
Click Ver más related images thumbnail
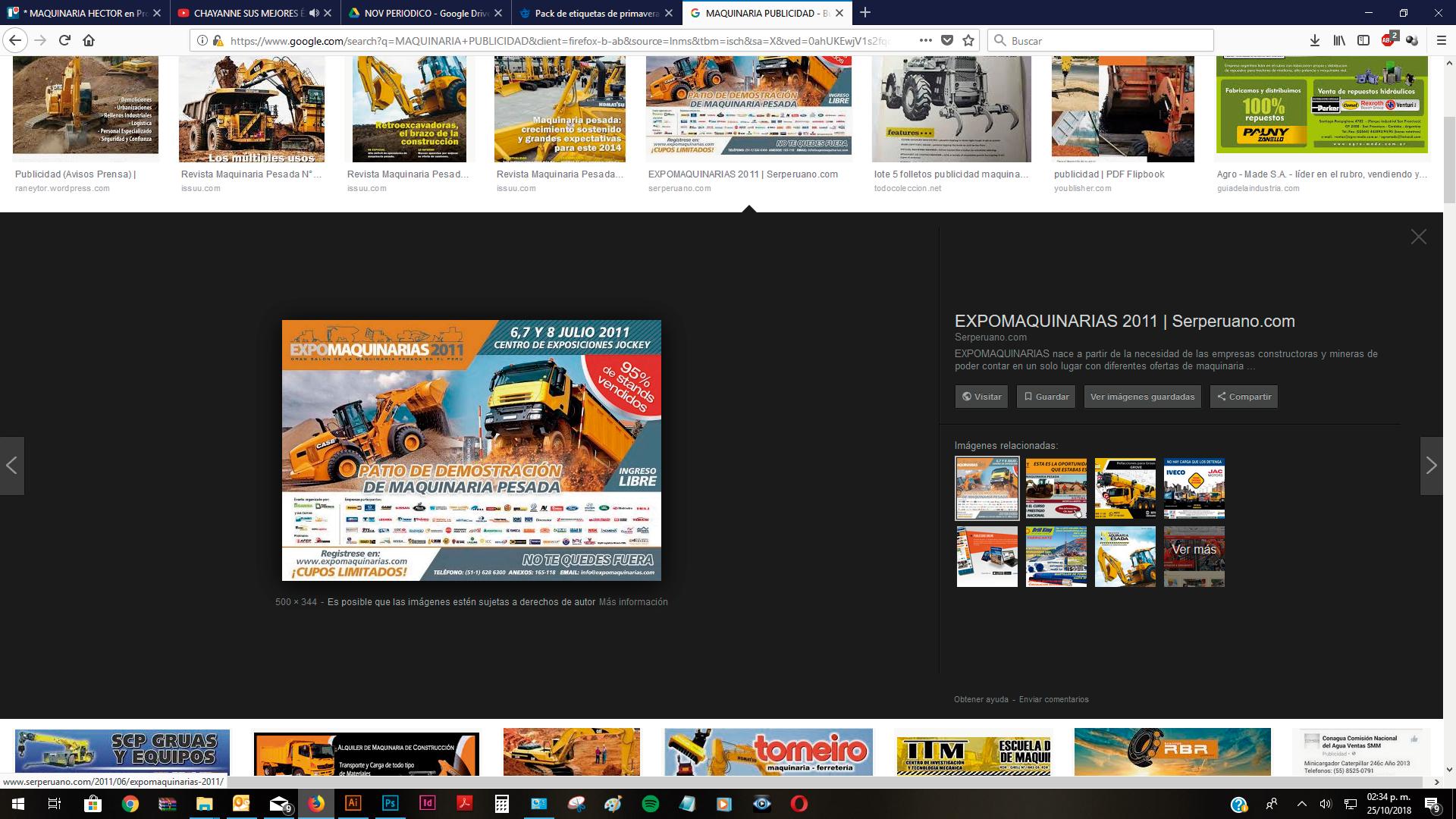coord(1194,557)
